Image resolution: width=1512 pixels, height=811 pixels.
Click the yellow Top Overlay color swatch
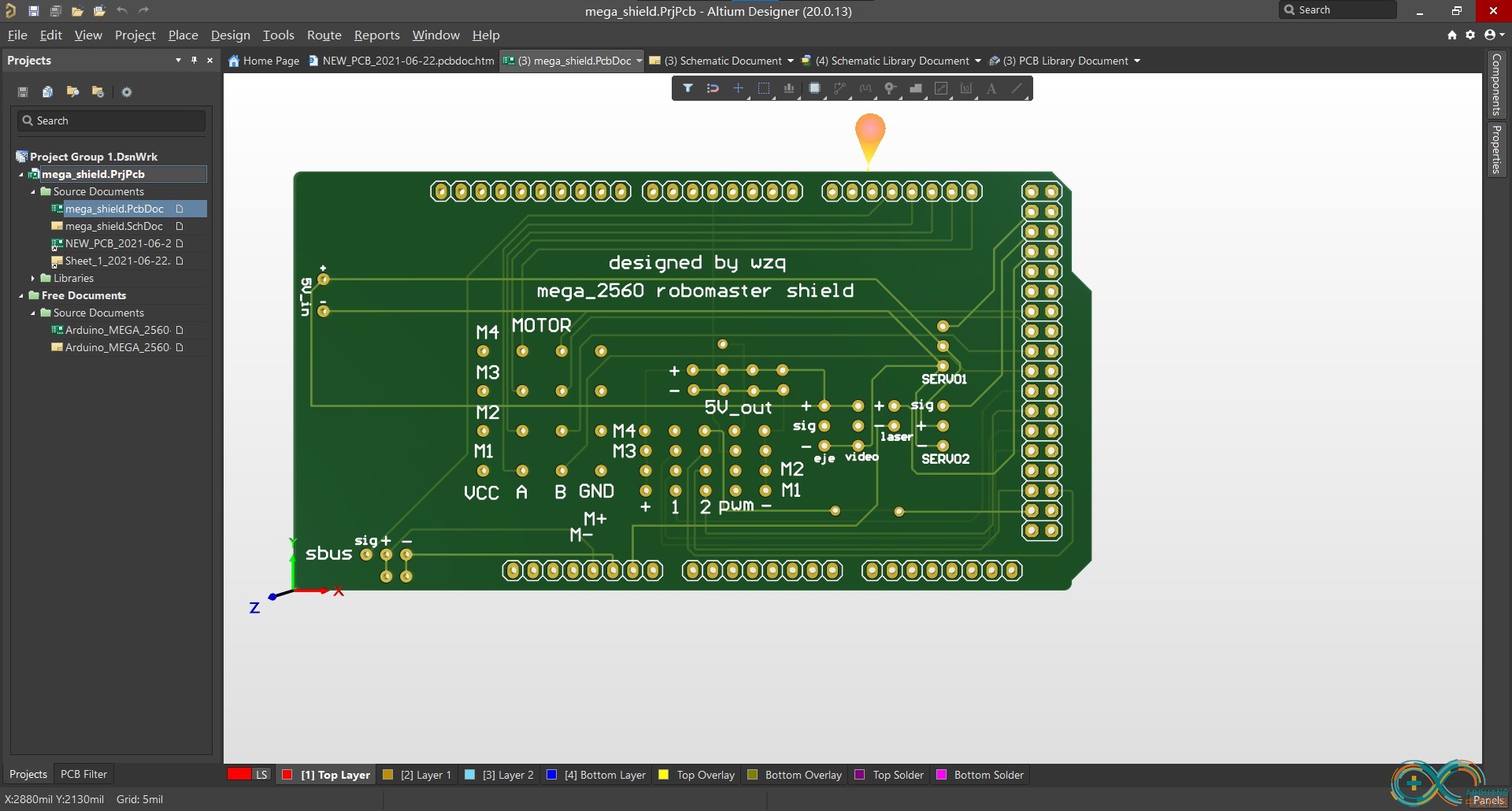click(663, 775)
